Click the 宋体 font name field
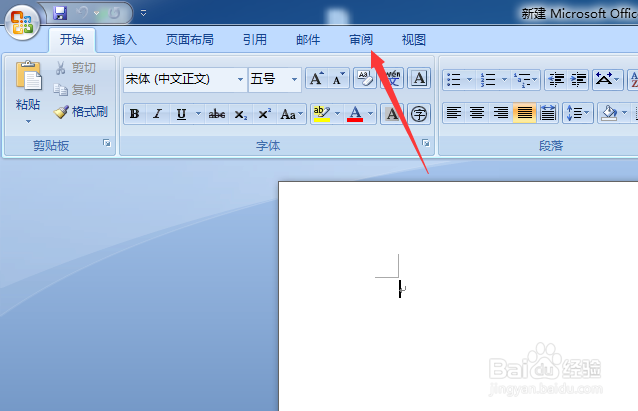The height and width of the screenshot is (411, 638). [179, 79]
